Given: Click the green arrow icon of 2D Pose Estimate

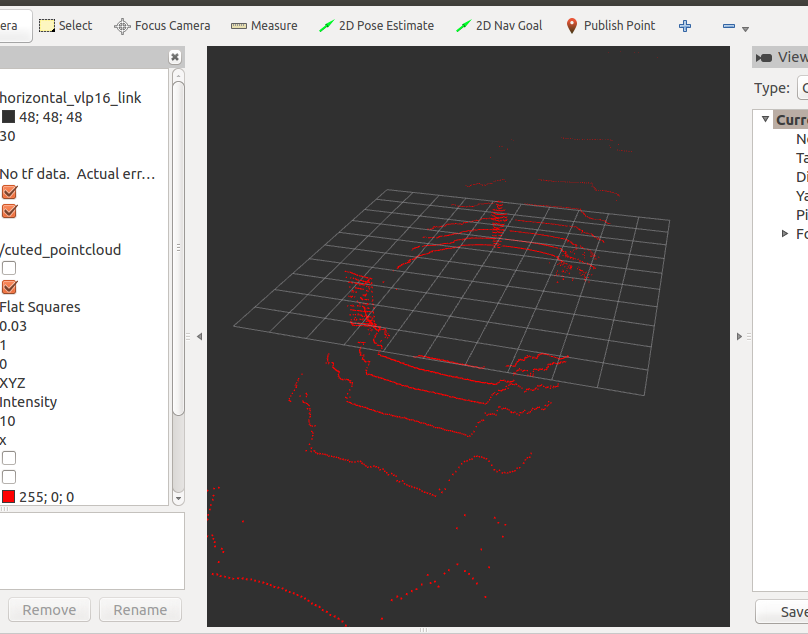Looking at the screenshot, I should (x=327, y=26).
